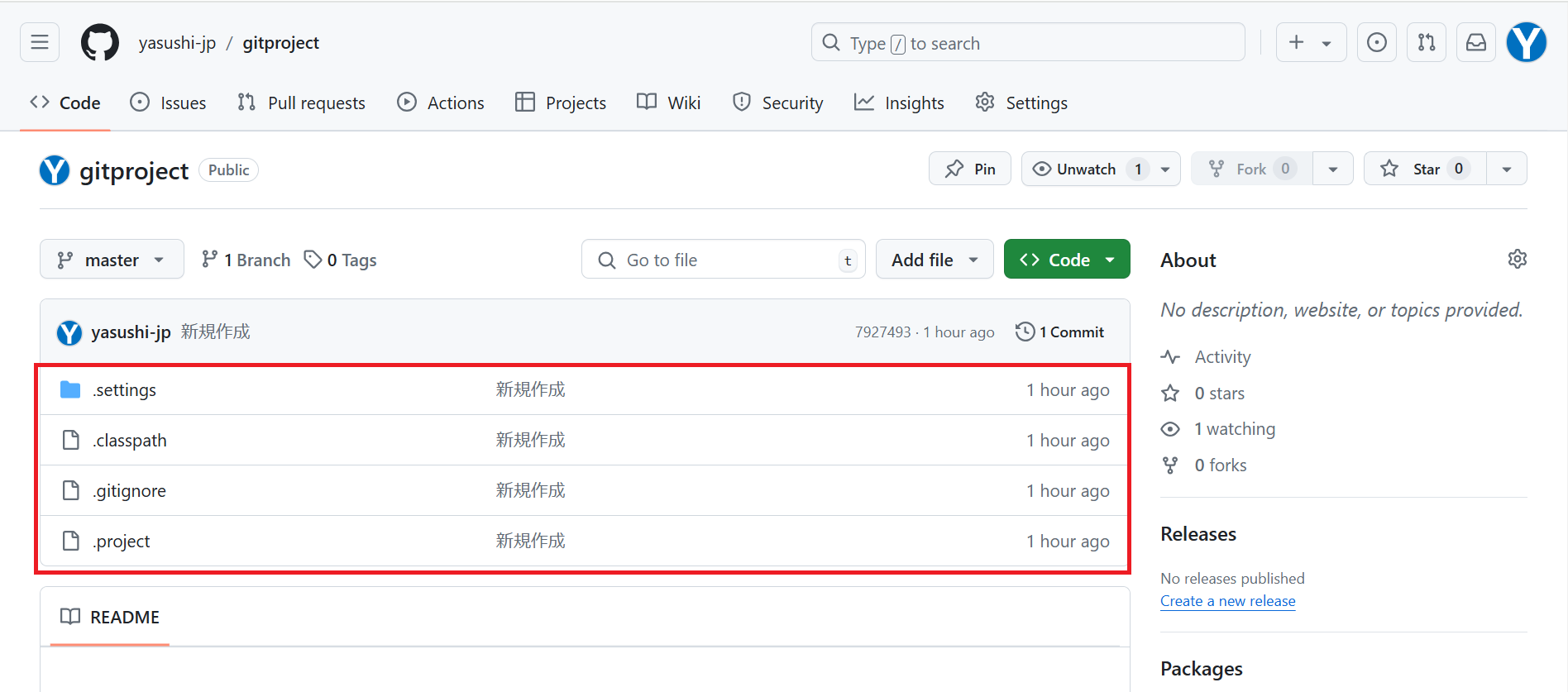Click the magnifier icon in search bar
1568x692 pixels.
point(831,43)
